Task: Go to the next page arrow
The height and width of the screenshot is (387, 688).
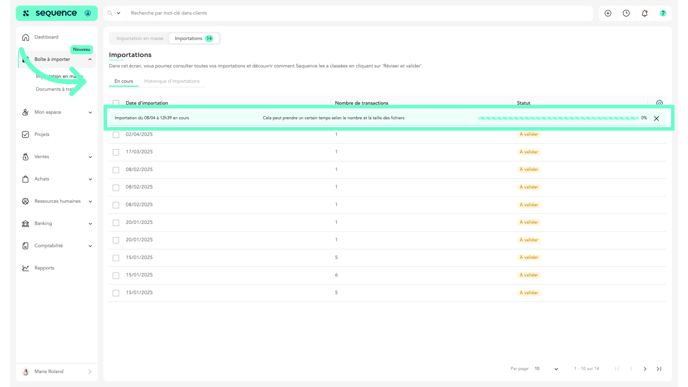Action: coord(645,369)
